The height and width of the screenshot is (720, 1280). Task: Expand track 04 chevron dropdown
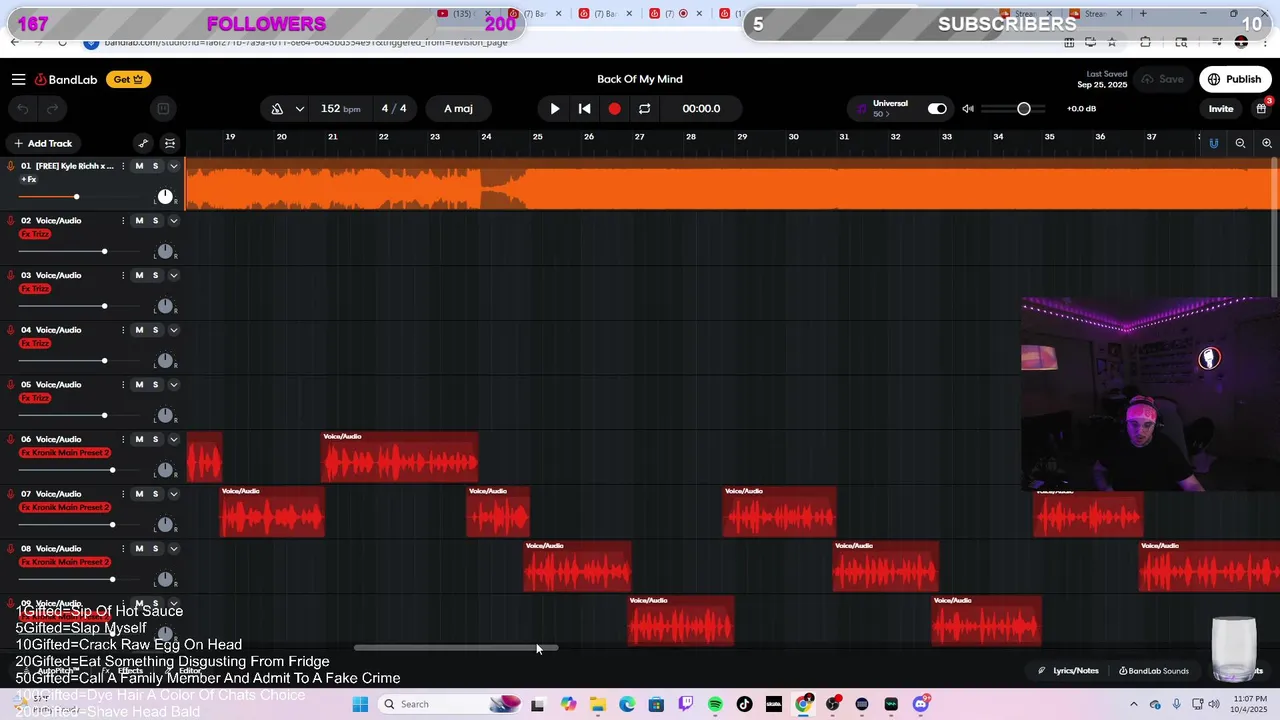[x=173, y=330]
